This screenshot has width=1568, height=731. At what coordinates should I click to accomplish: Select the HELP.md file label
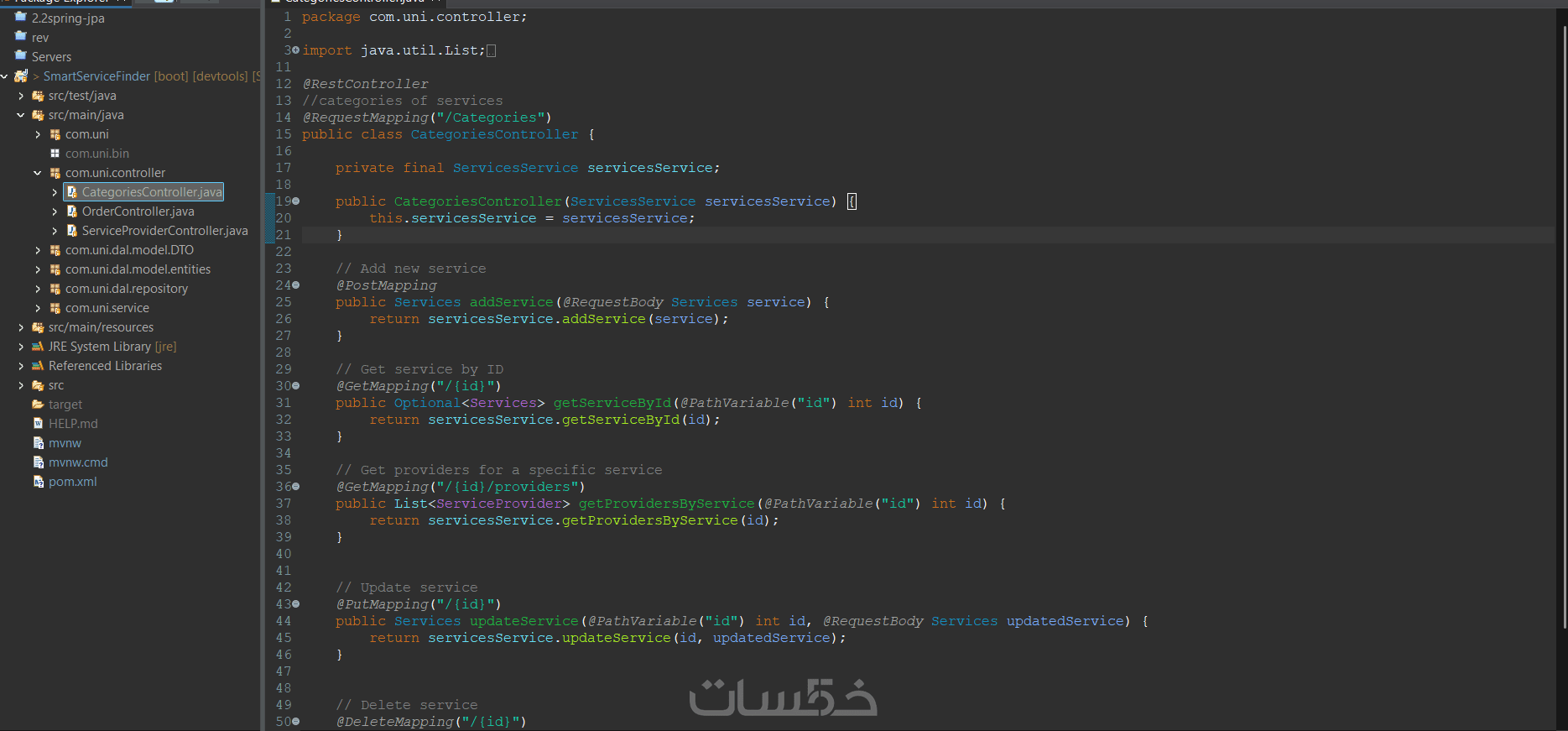point(73,424)
